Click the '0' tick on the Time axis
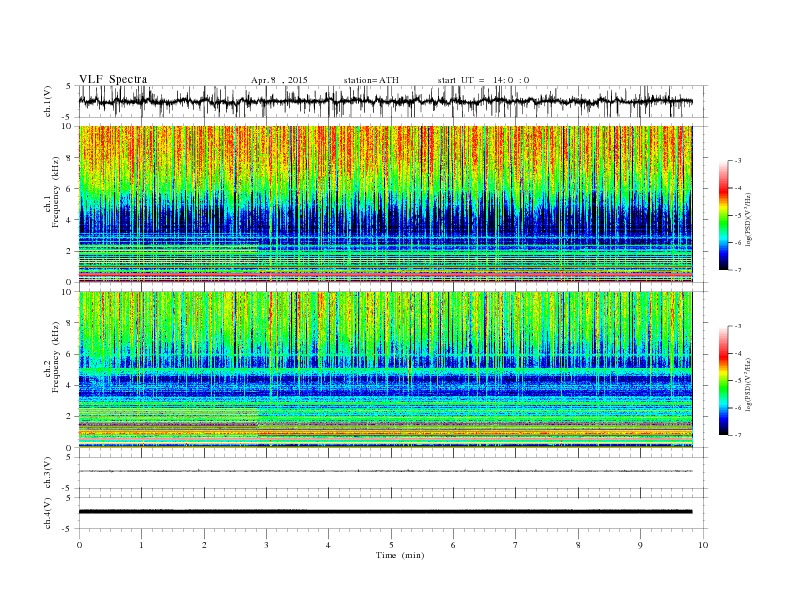792x612 pixels. (x=79, y=545)
